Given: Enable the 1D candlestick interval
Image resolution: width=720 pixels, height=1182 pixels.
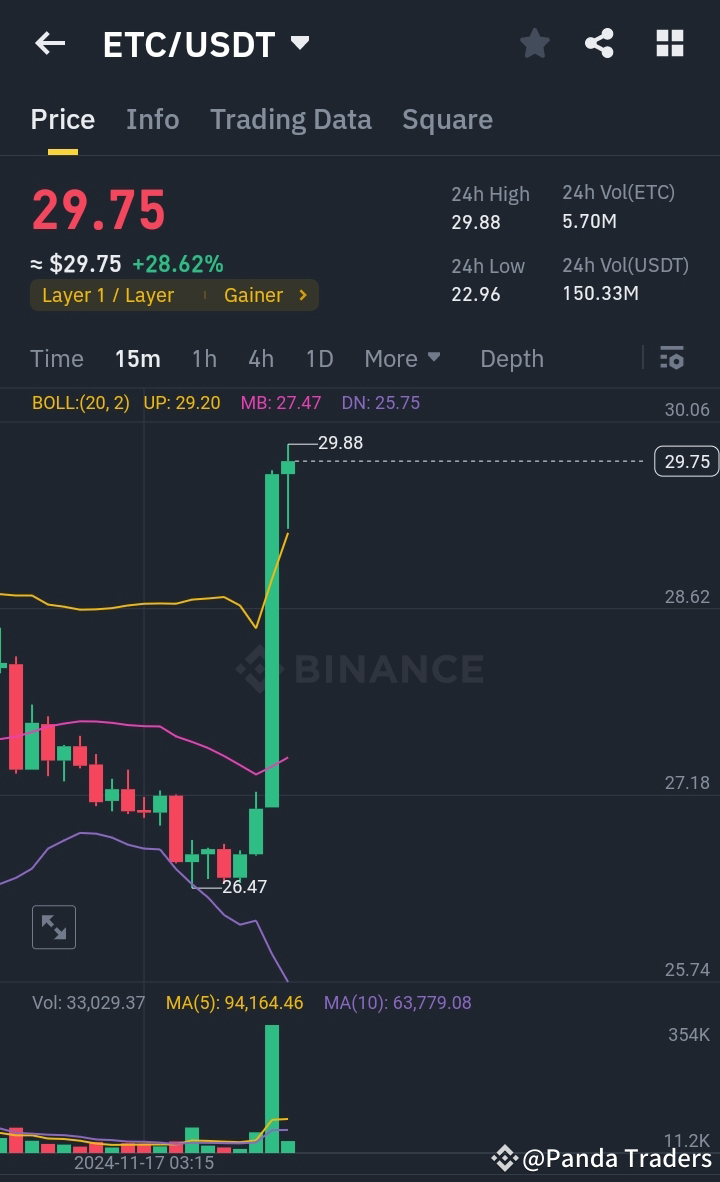Looking at the screenshot, I should pos(319,358).
